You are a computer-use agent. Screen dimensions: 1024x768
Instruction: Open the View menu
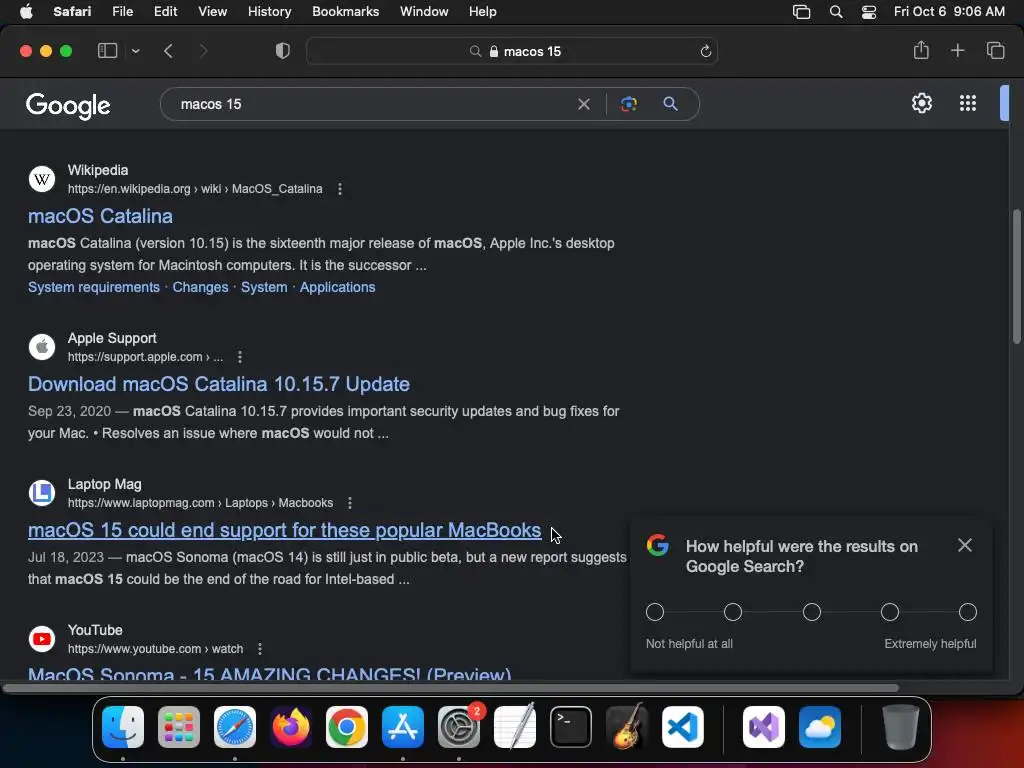212,12
